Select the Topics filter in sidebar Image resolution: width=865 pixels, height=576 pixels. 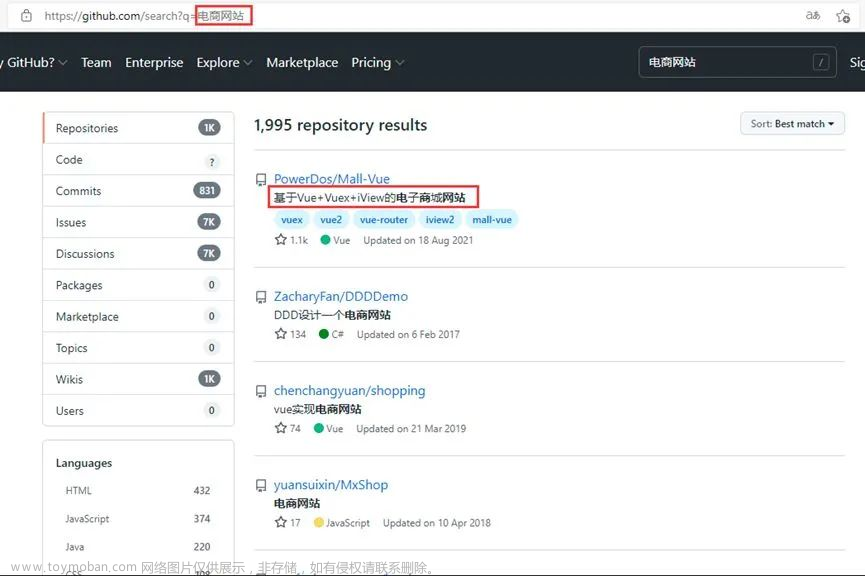(138, 348)
